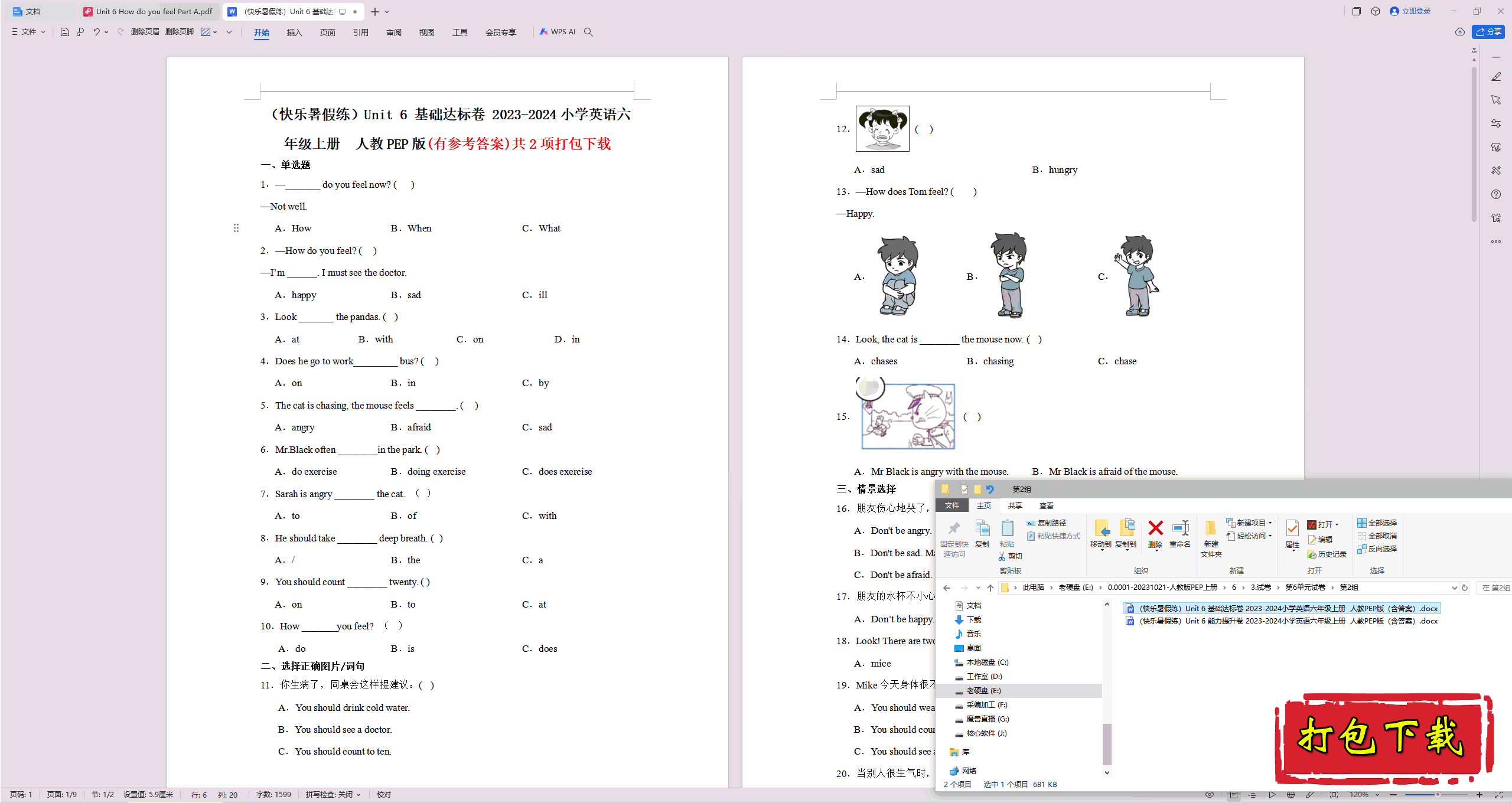Click the print preview icon in WPS toolbar
The height and width of the screenshot is (803, 1512).
coord(80,32)
